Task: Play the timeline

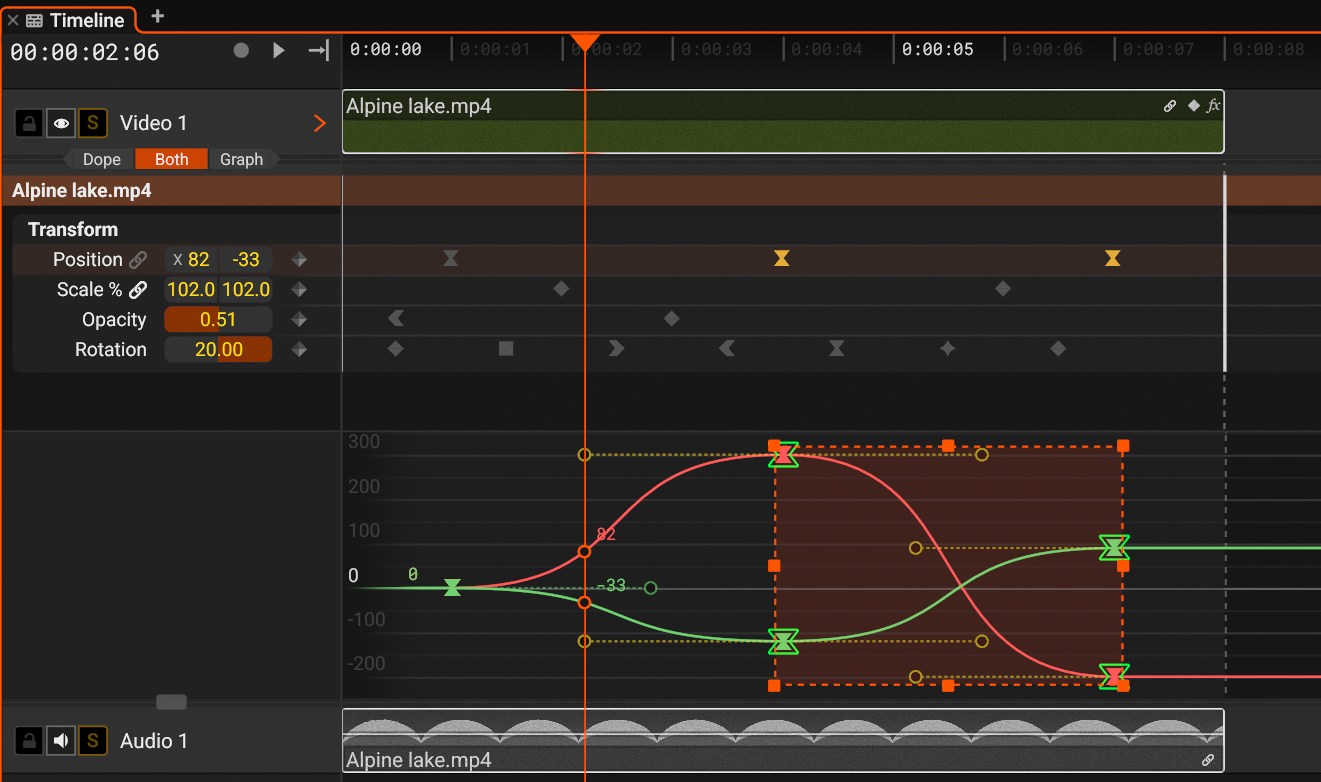Action: (x=279, y=50)
